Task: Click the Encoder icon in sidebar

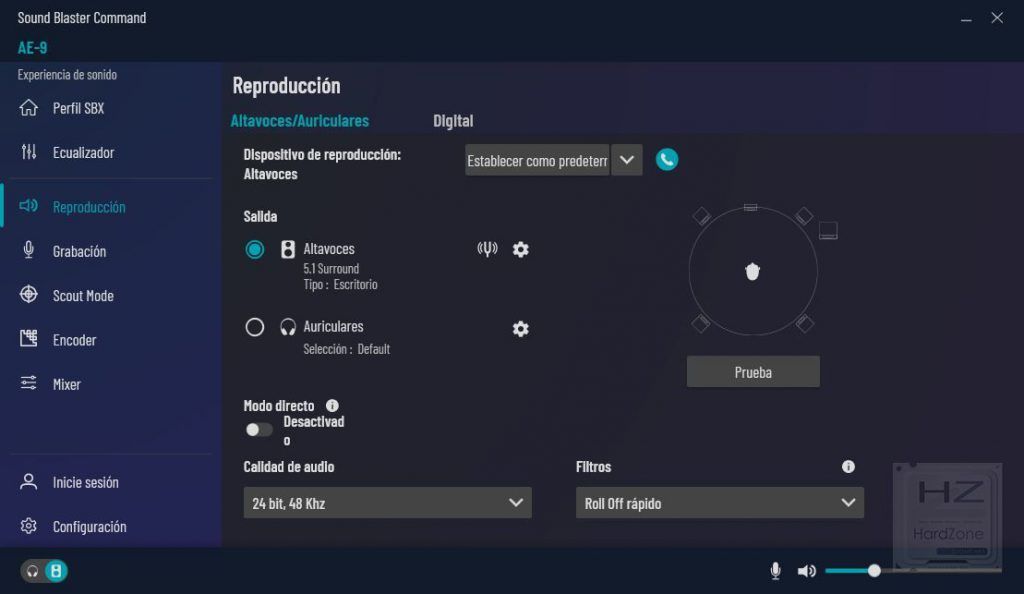Action: pyautogui.click(x=29, y=338)
